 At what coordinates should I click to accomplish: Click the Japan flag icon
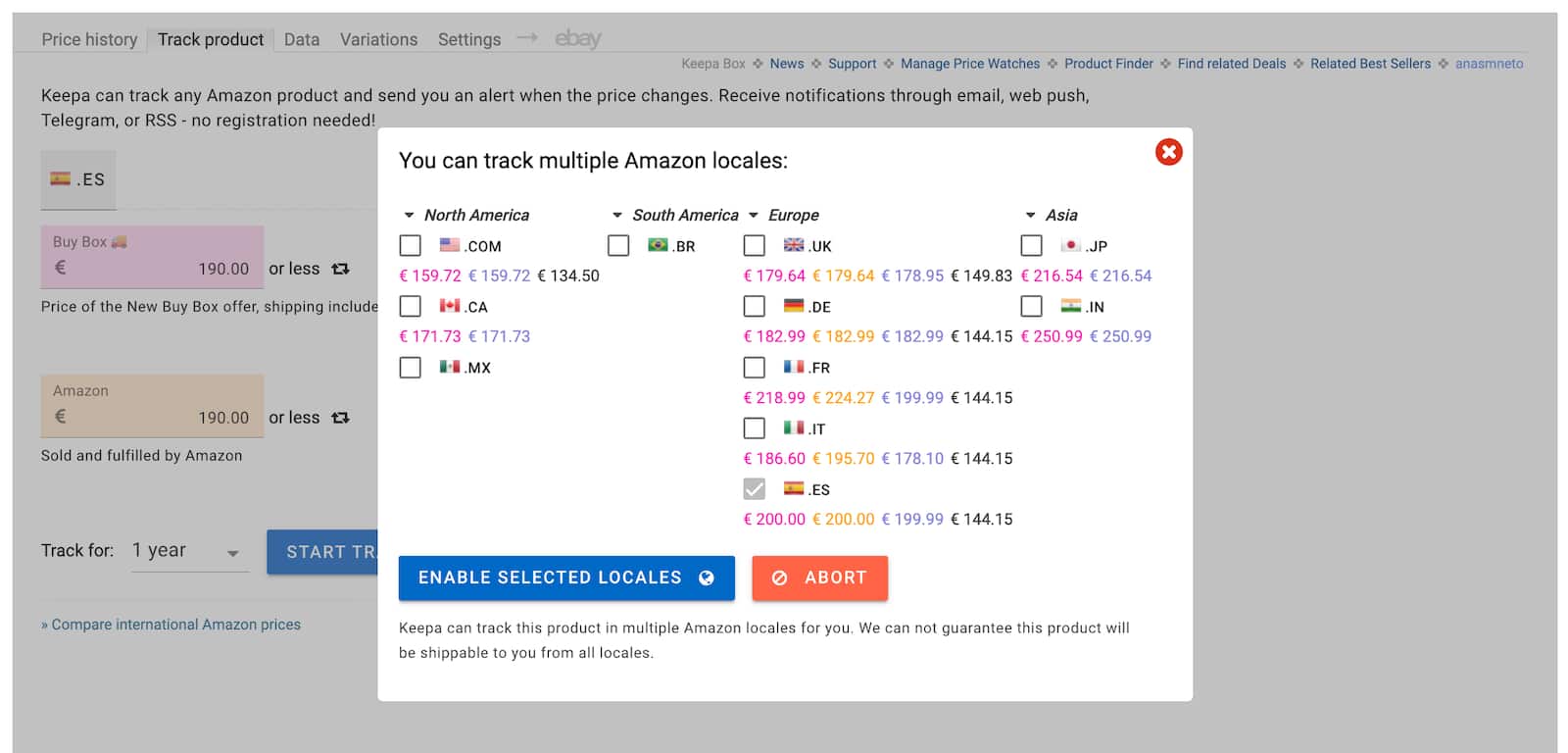click(x=1071, y=245)
